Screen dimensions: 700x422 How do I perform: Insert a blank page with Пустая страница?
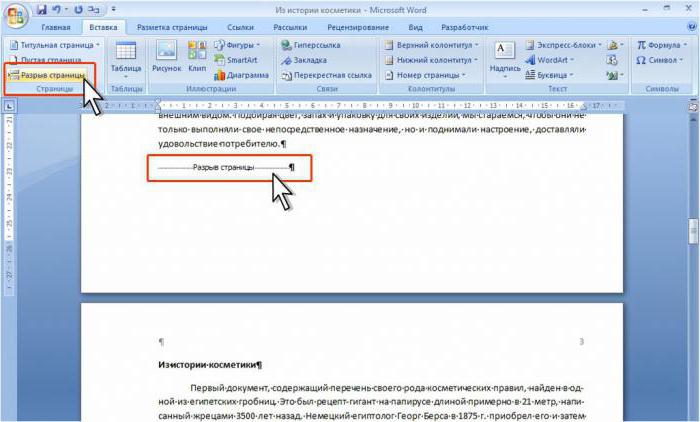pyautogui.click(x=46, y=60)
